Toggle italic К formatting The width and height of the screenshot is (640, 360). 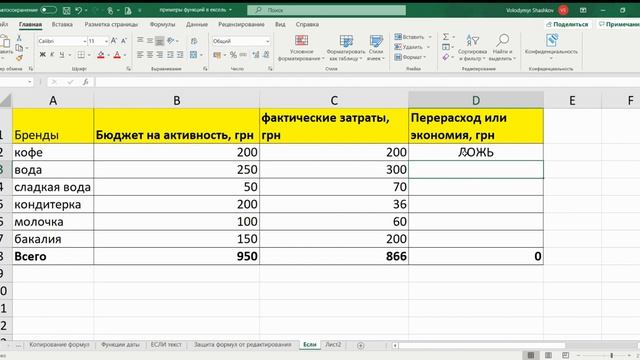click(x=52, y=55)
